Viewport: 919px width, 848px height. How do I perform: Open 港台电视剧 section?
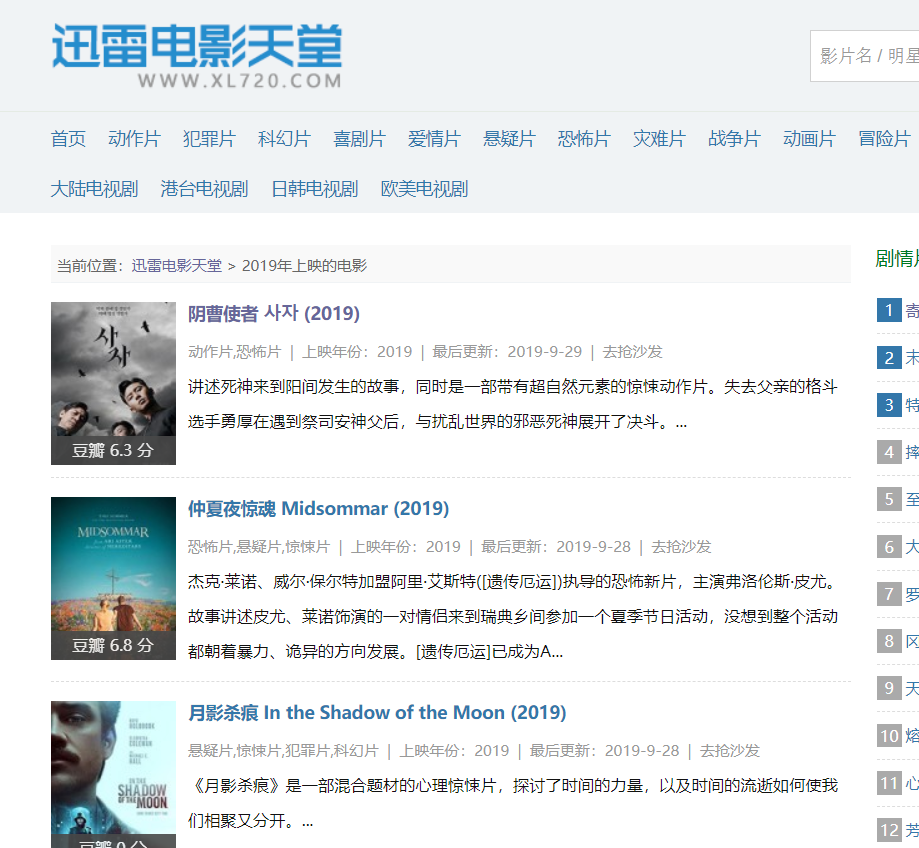[205, 189]
